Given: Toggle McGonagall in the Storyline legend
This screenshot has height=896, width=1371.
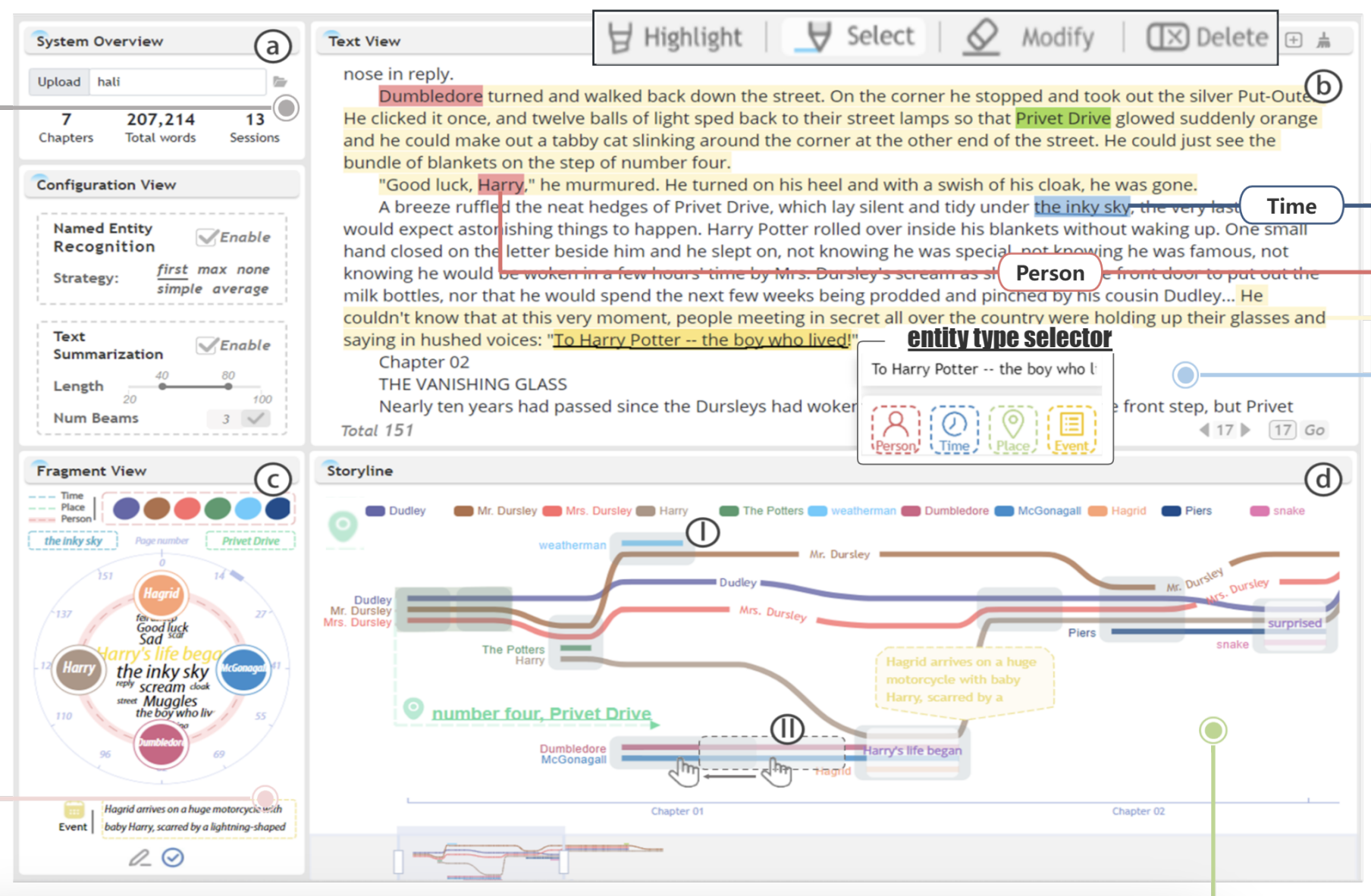Looking at the screenshot, I should point(1038,511).
